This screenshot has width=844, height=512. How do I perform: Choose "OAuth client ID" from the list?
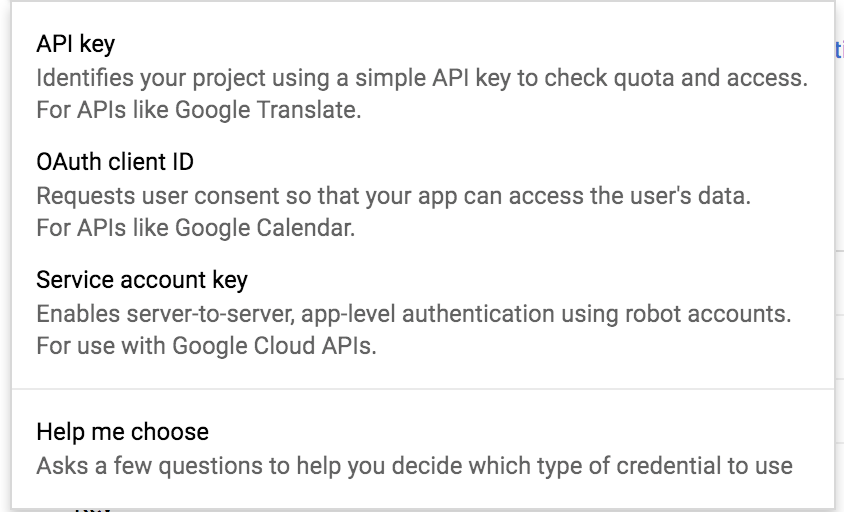(x=115, y=162)
